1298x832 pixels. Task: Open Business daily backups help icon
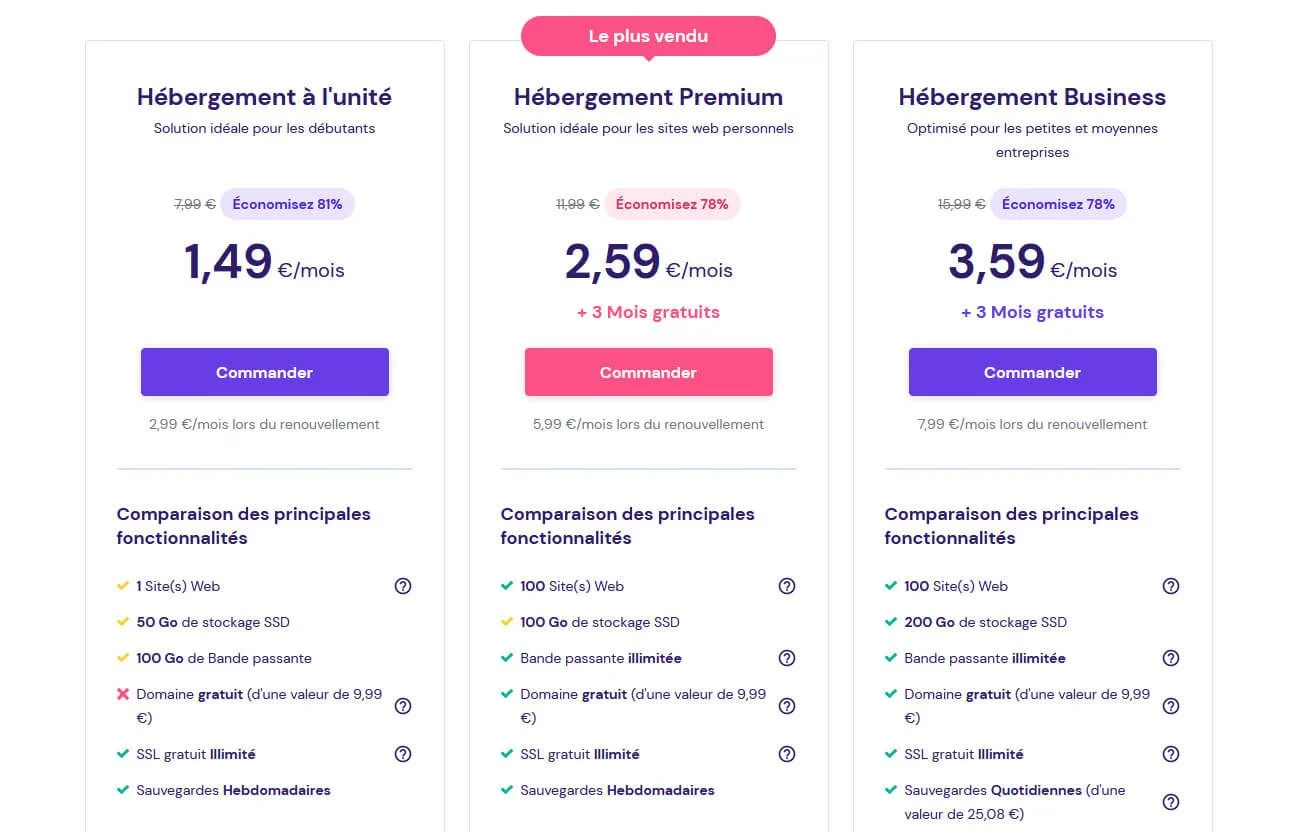click(x=1171, y=802)
